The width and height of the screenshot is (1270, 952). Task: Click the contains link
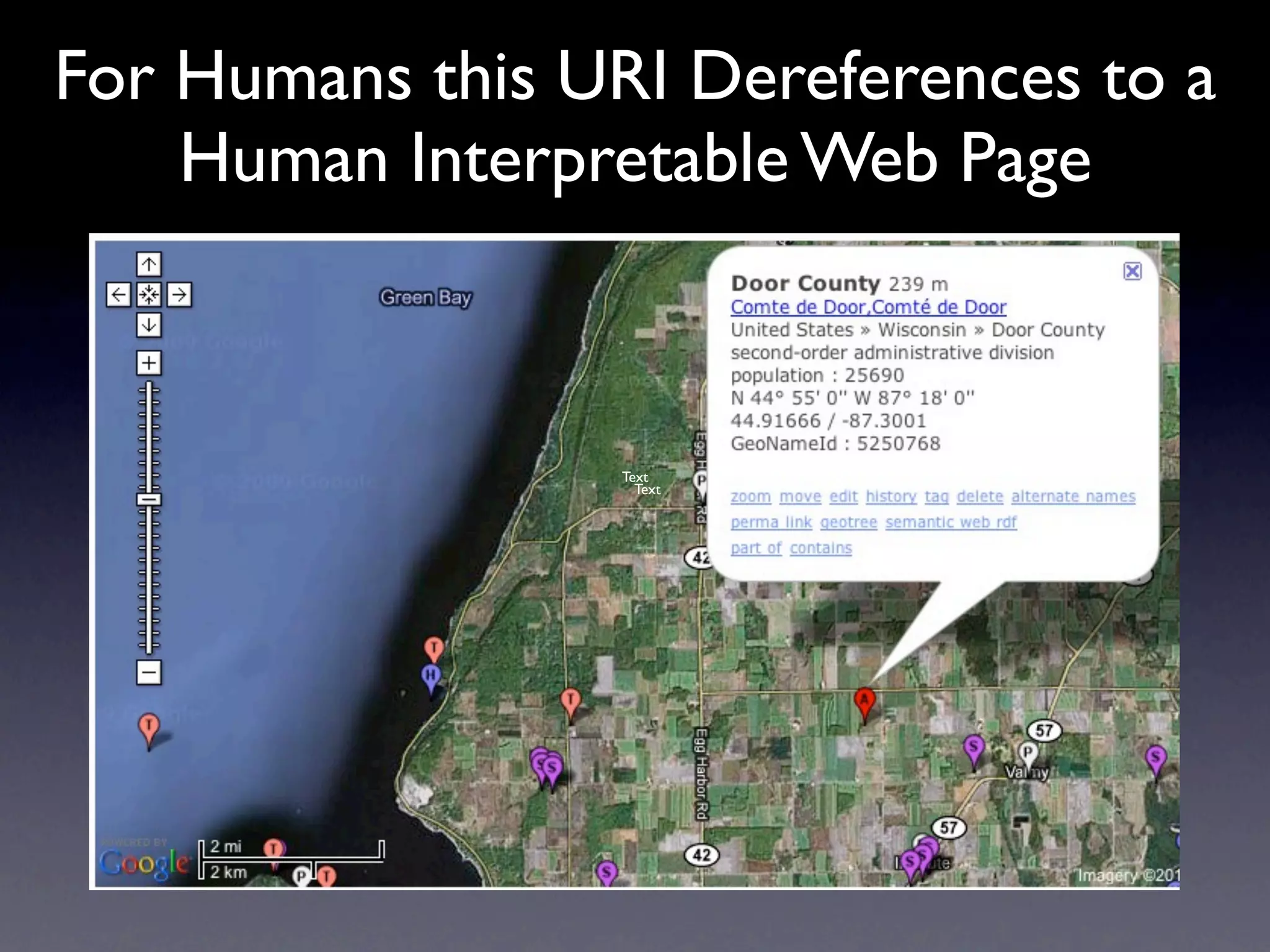click(x=821, y=549)
